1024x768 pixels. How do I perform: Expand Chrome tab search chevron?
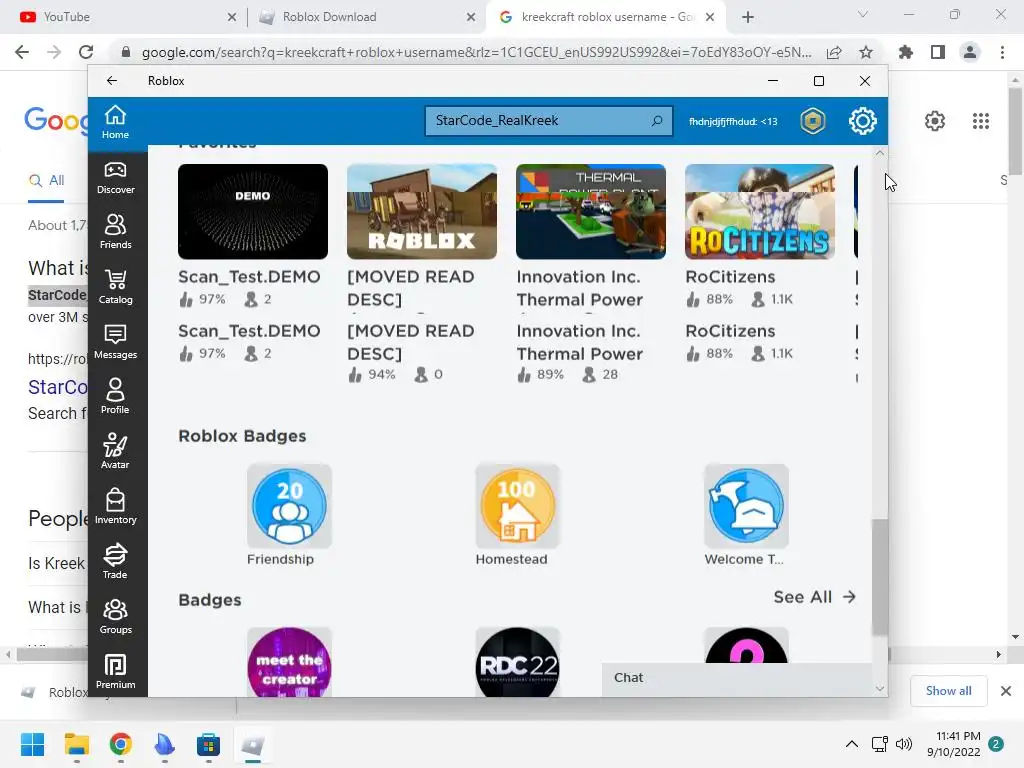863,14
